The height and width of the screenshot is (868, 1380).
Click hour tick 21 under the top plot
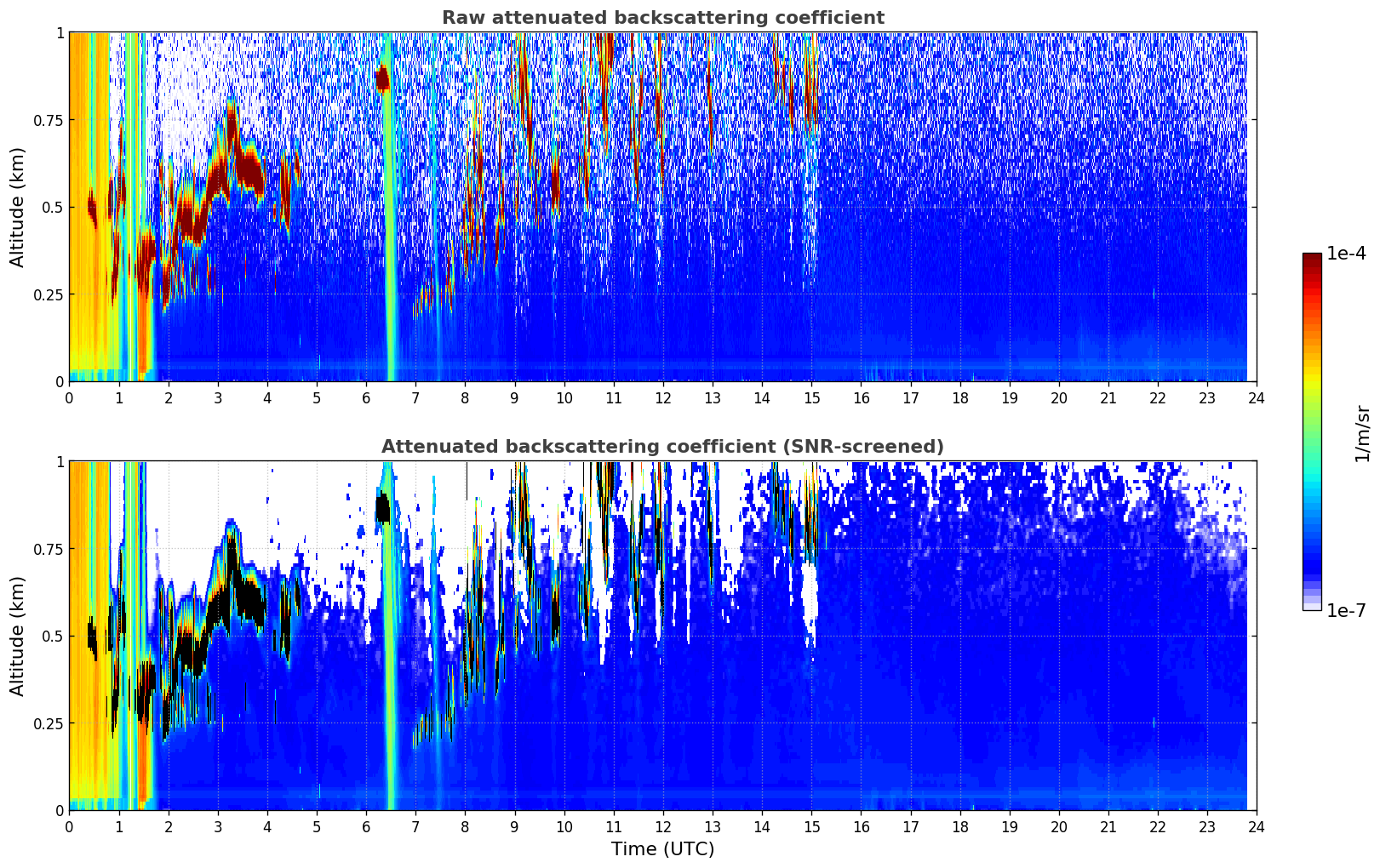coord(1108,397)
